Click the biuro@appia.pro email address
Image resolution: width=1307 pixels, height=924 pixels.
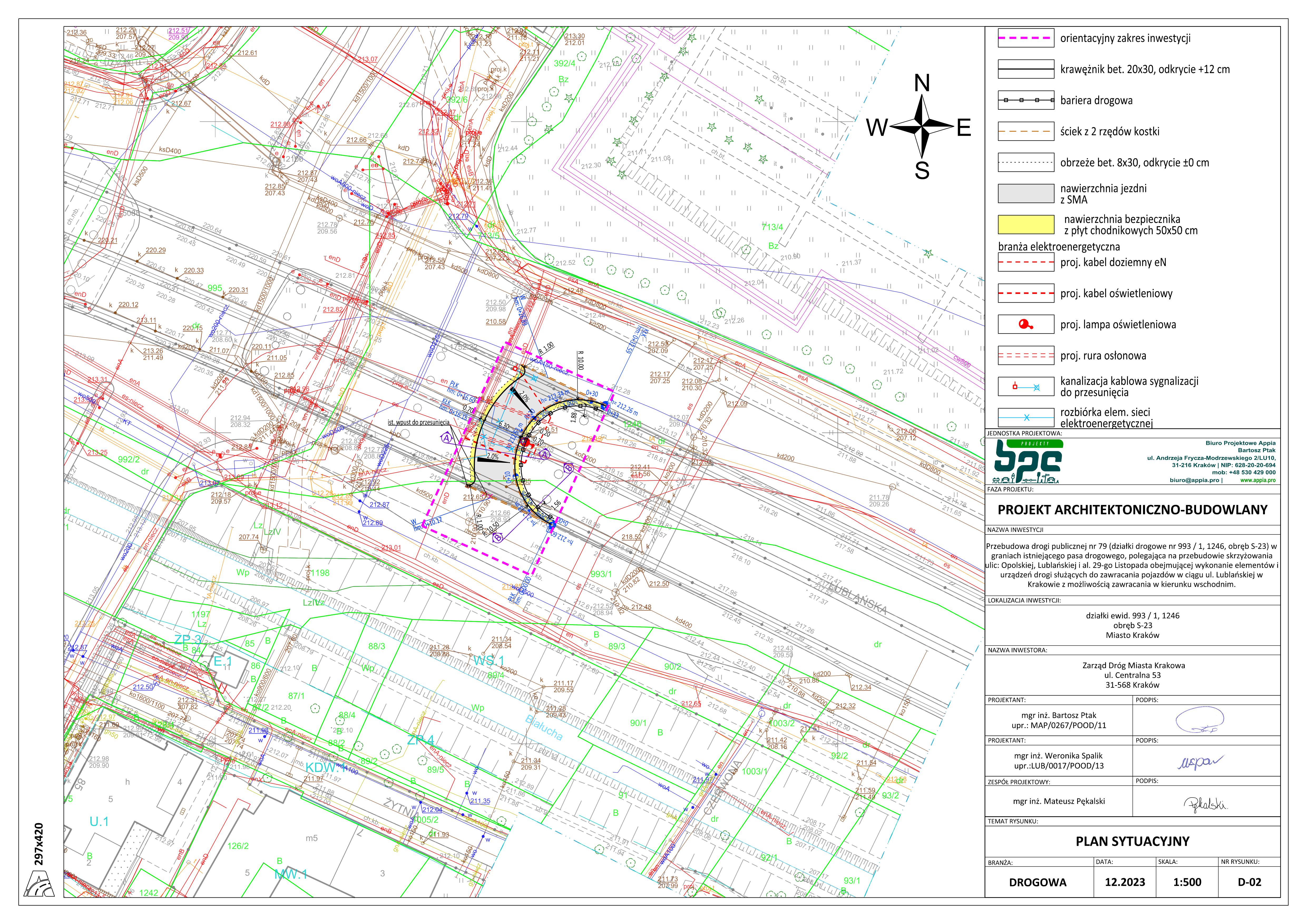[1194, 480]
